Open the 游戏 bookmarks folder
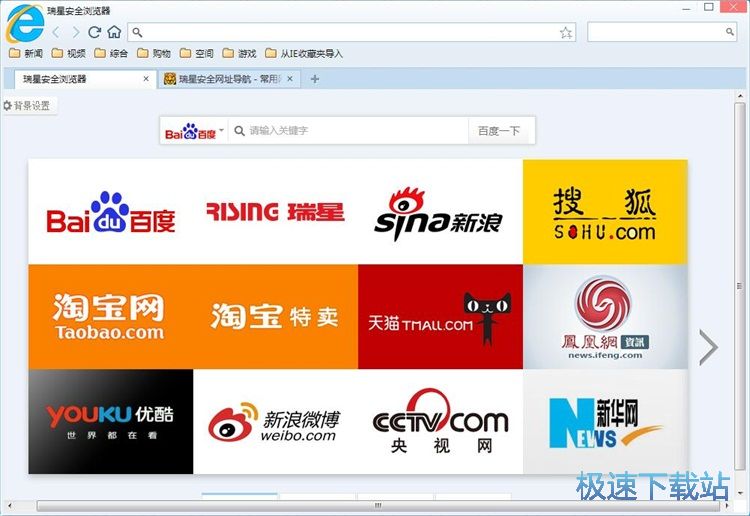The image size is (750, 516). (240, 53)
